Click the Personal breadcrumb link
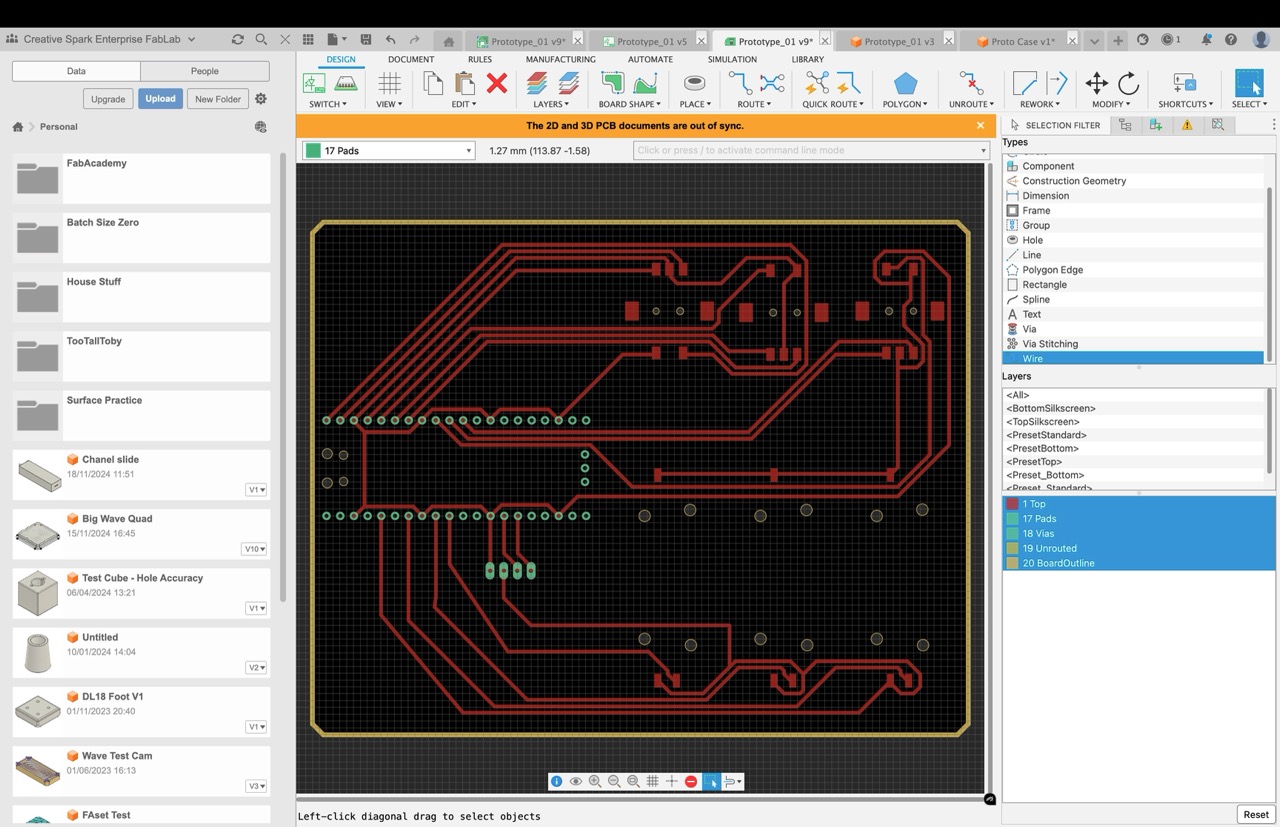The image size is (1280, 827). point(59,127)
